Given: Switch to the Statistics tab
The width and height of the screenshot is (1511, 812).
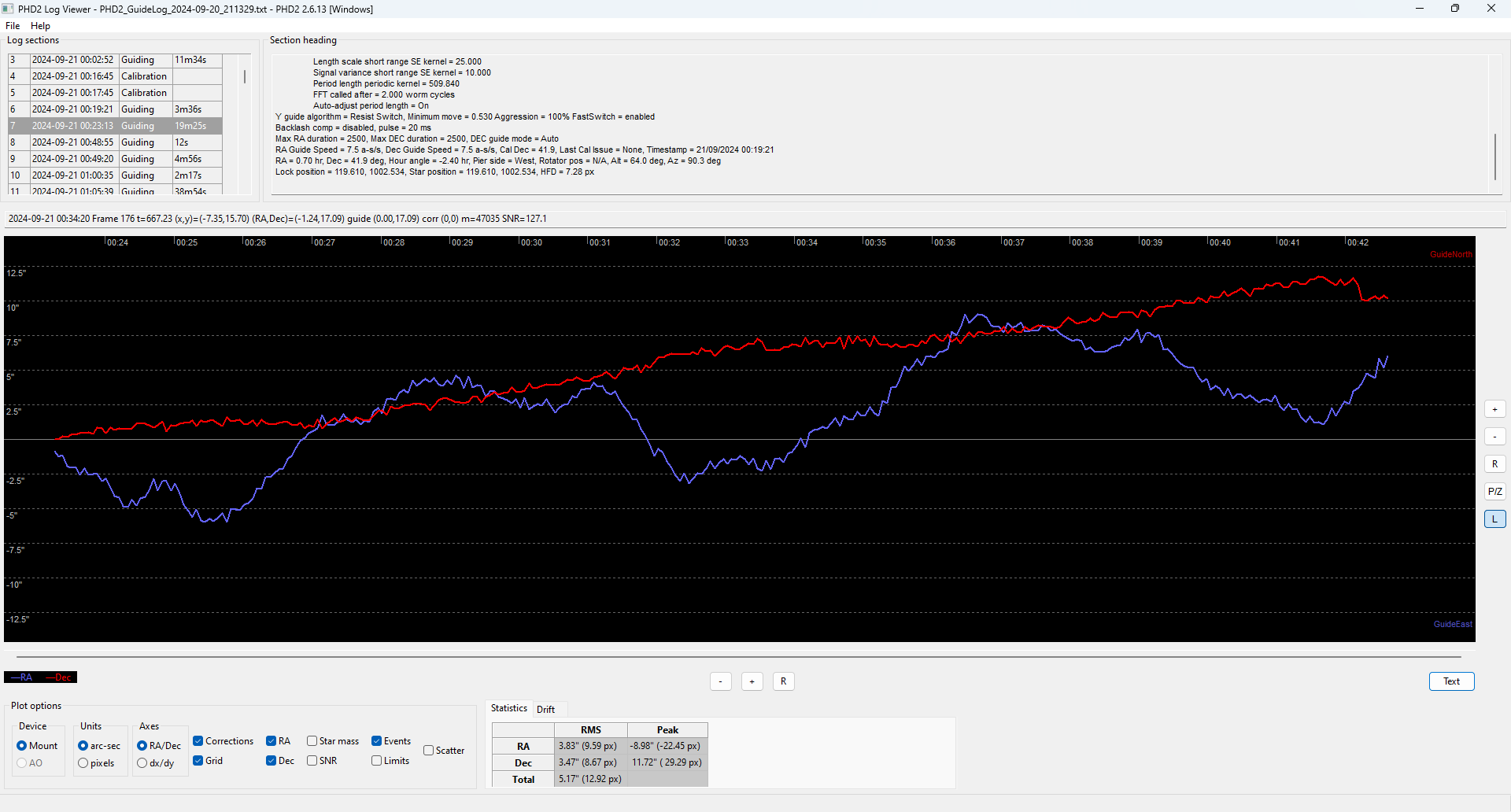Looking at the screenshot, I should 509,708.
